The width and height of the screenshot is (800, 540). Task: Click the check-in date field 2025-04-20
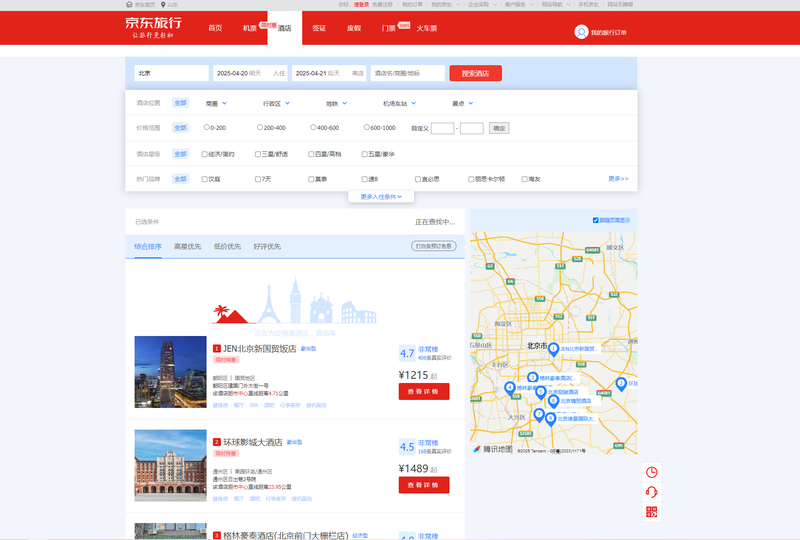(x=251, y=73)
